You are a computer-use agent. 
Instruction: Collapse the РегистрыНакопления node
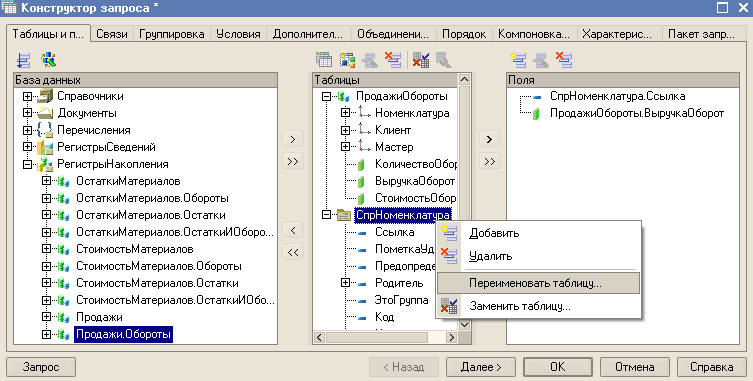tap(27, 164)
